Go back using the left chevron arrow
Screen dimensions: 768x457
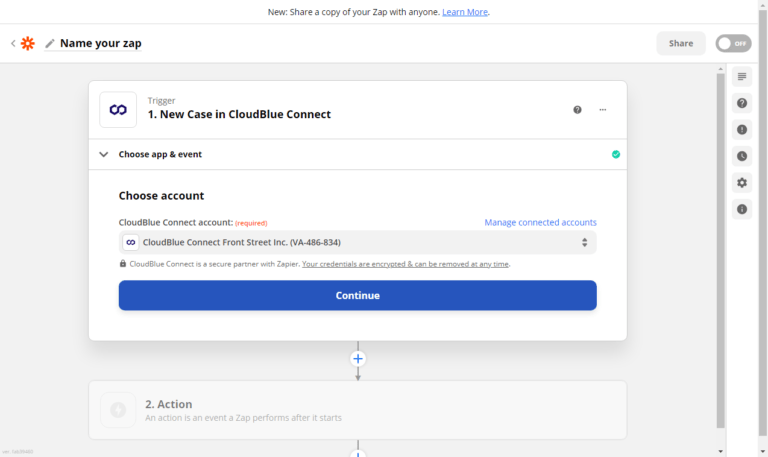point(13,43)
